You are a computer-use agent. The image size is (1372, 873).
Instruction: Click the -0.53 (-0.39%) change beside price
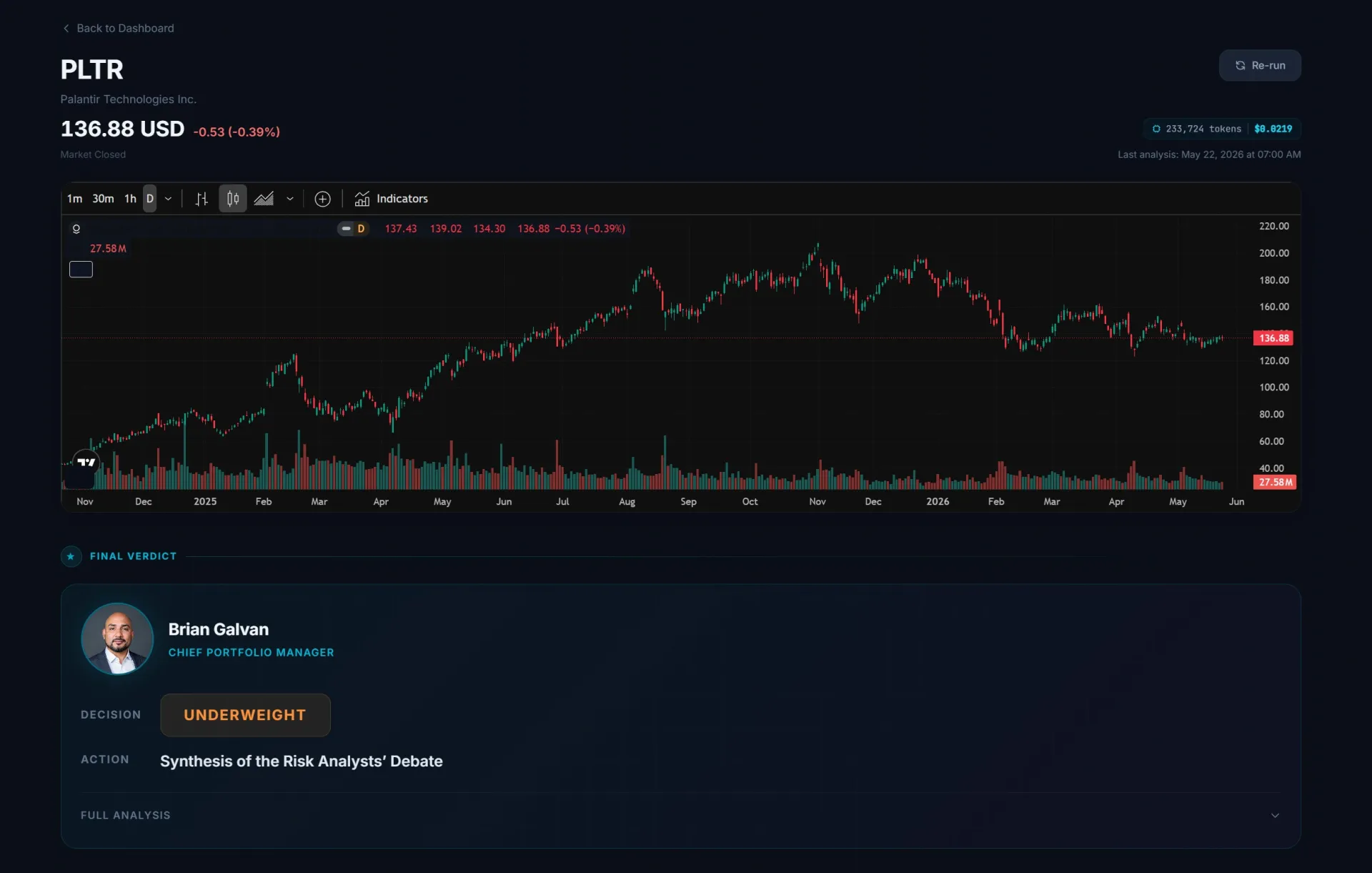point(237,132)
